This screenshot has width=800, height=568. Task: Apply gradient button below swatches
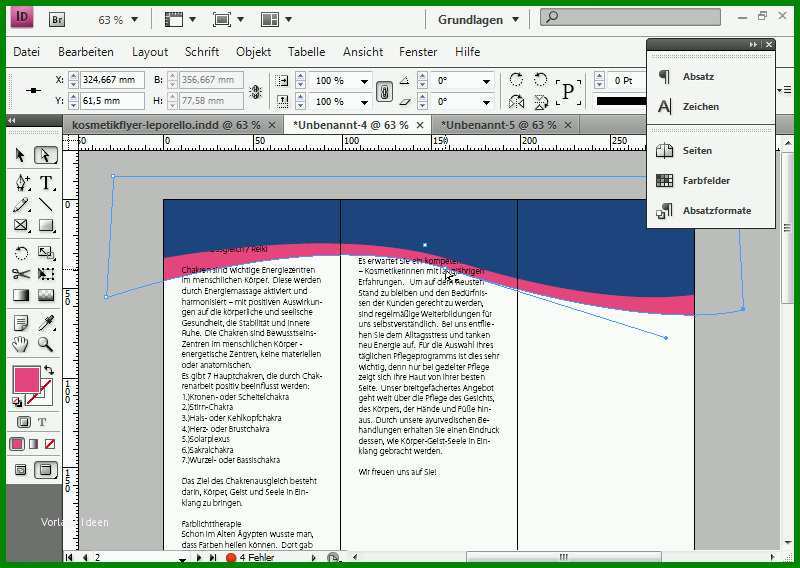[x=34, y=444]
